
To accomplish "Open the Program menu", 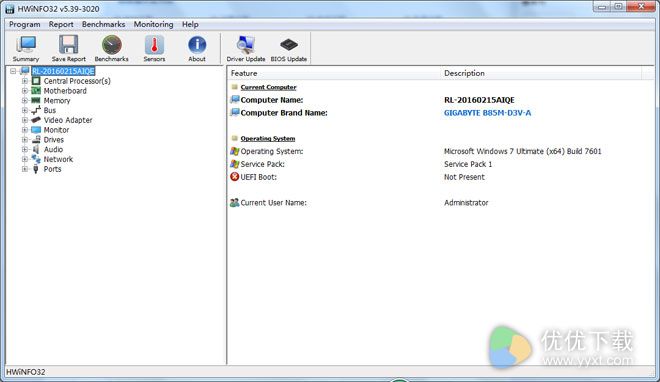I will 25,24.
